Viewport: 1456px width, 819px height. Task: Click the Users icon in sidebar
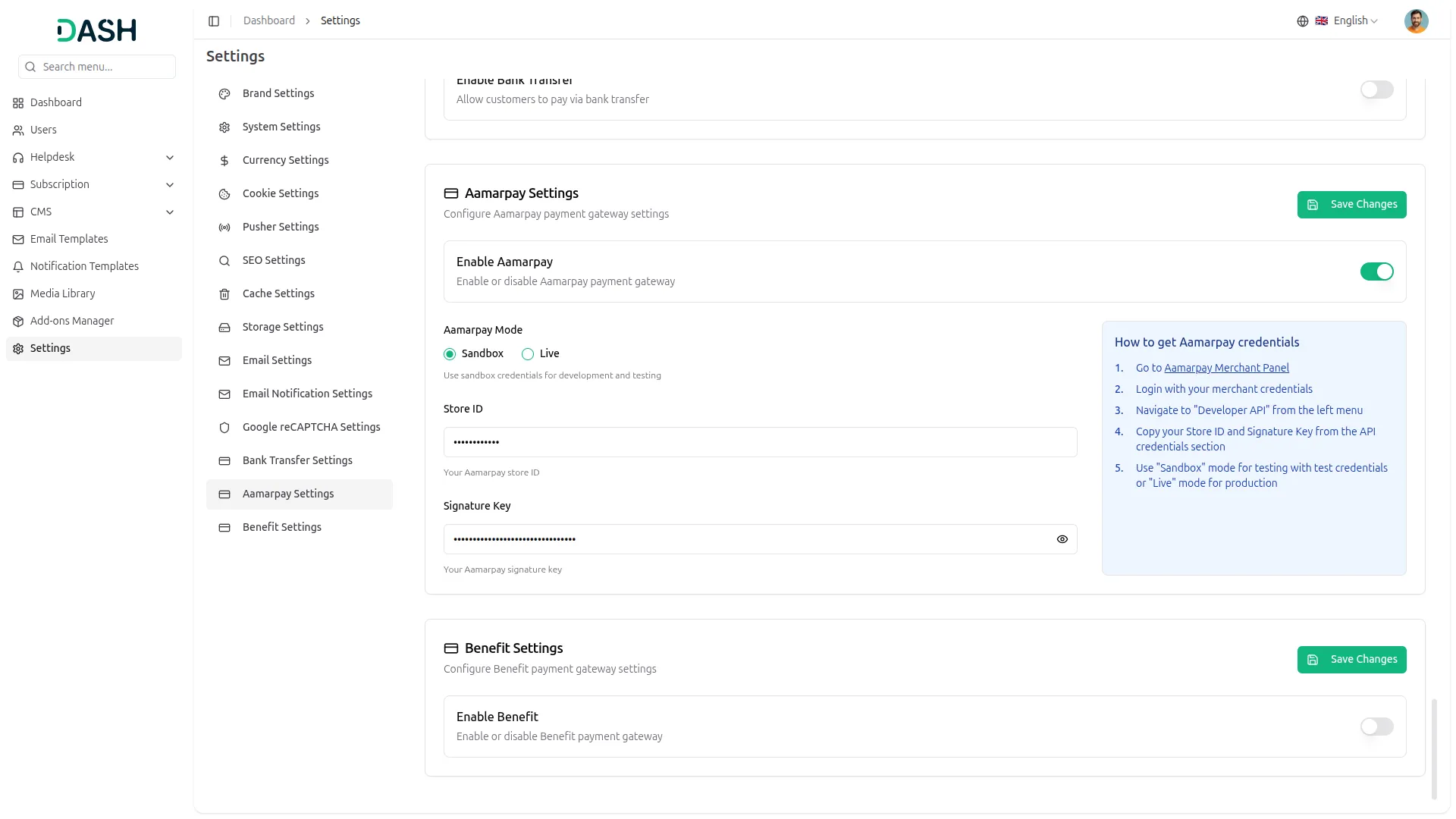coord(18,130)
